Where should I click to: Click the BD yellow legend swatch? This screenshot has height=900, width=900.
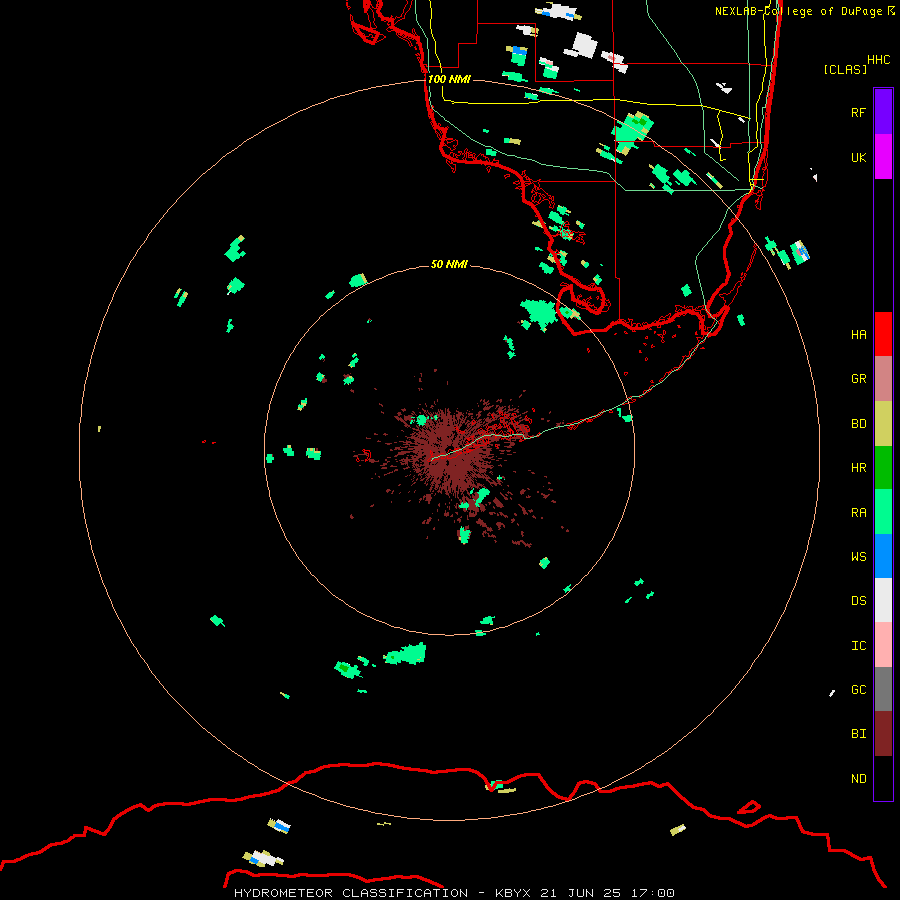tap(883, 424)
